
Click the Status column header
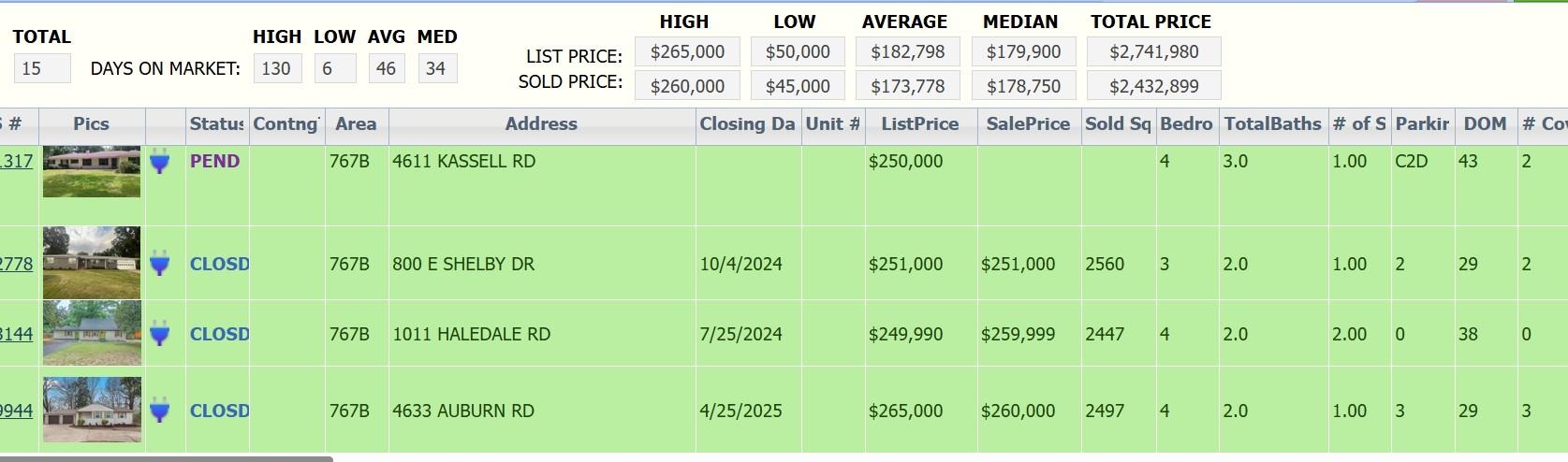coord(217,124)
